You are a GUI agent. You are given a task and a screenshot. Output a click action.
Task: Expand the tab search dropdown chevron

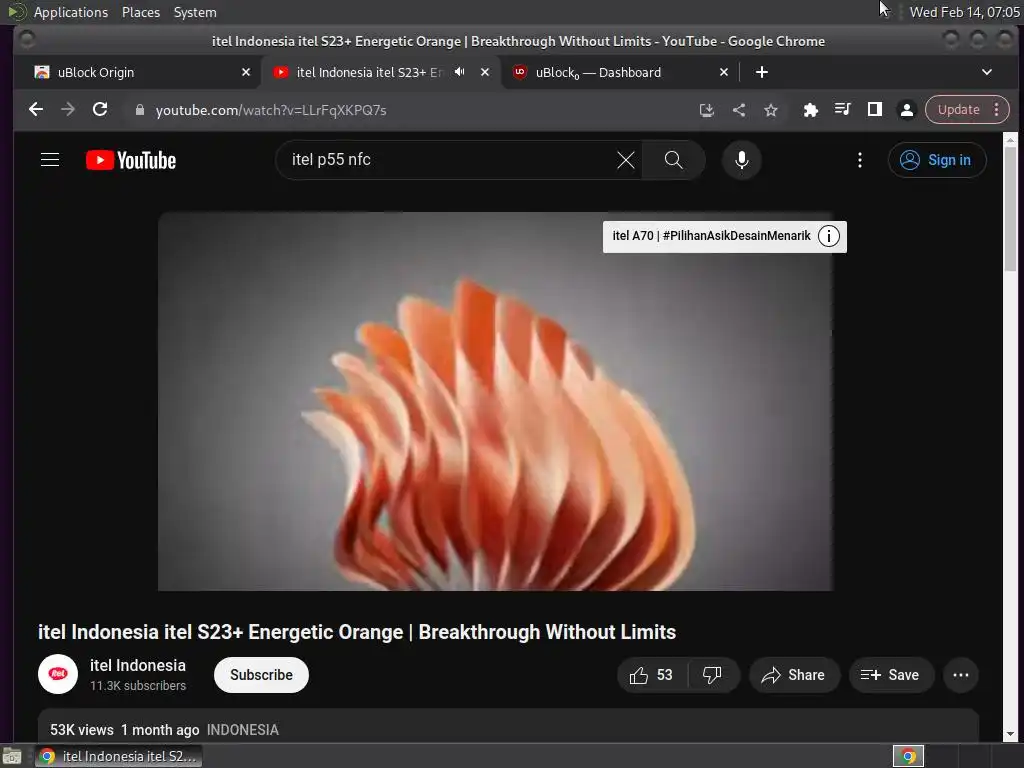pos(987,72)
